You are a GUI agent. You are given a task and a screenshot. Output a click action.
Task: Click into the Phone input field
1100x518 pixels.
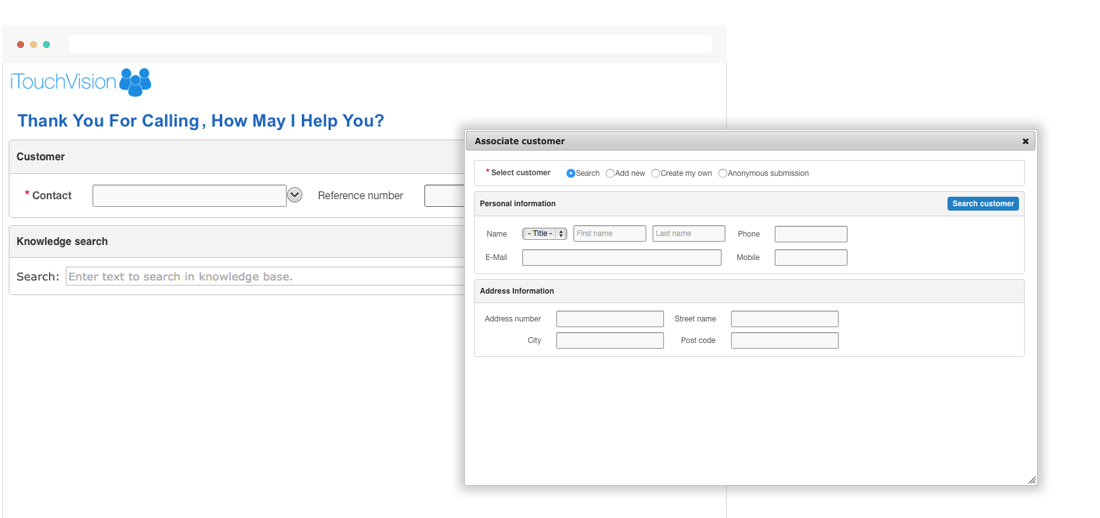(811, 234)
